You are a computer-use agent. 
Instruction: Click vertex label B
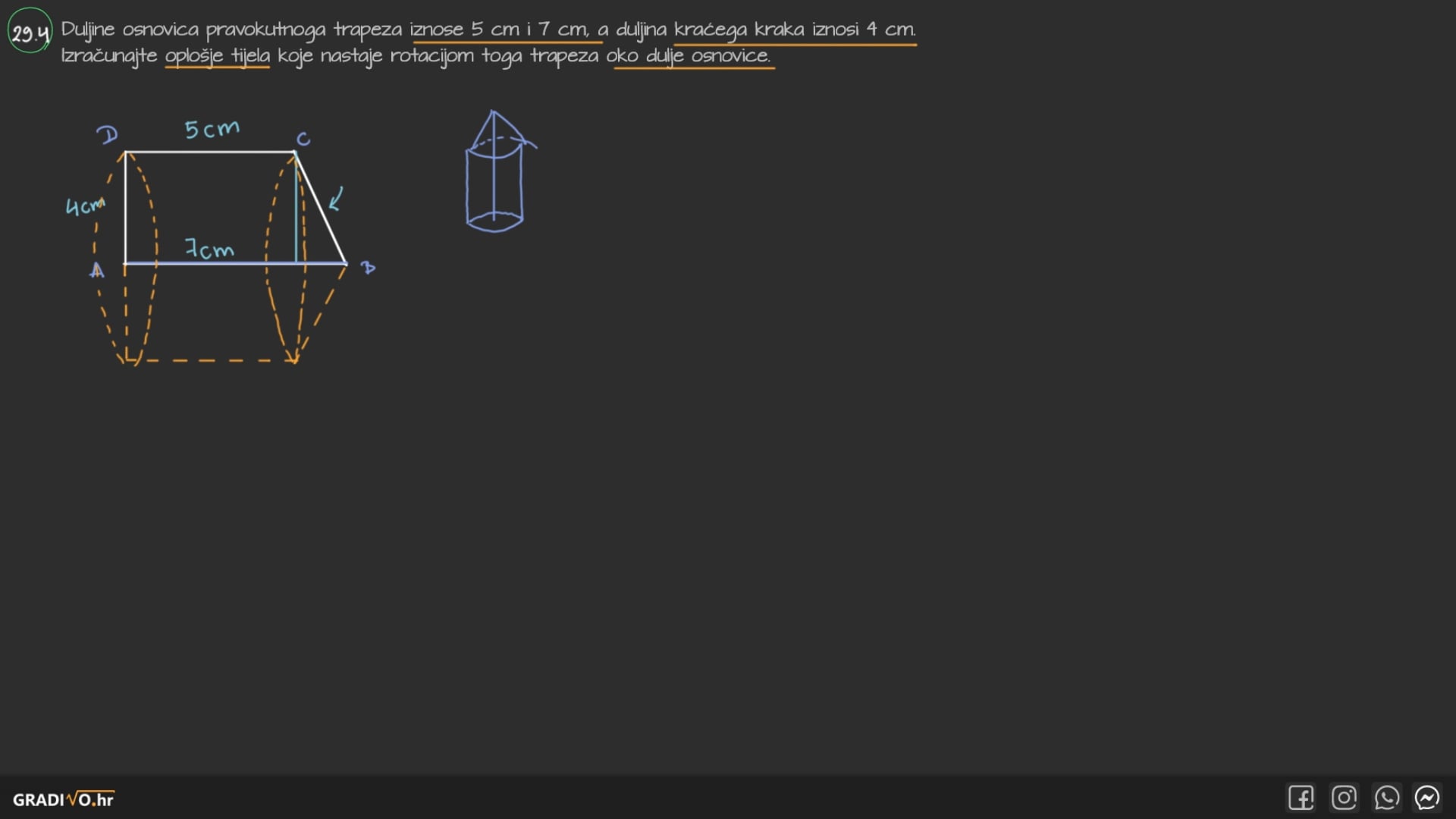point(368,268)
